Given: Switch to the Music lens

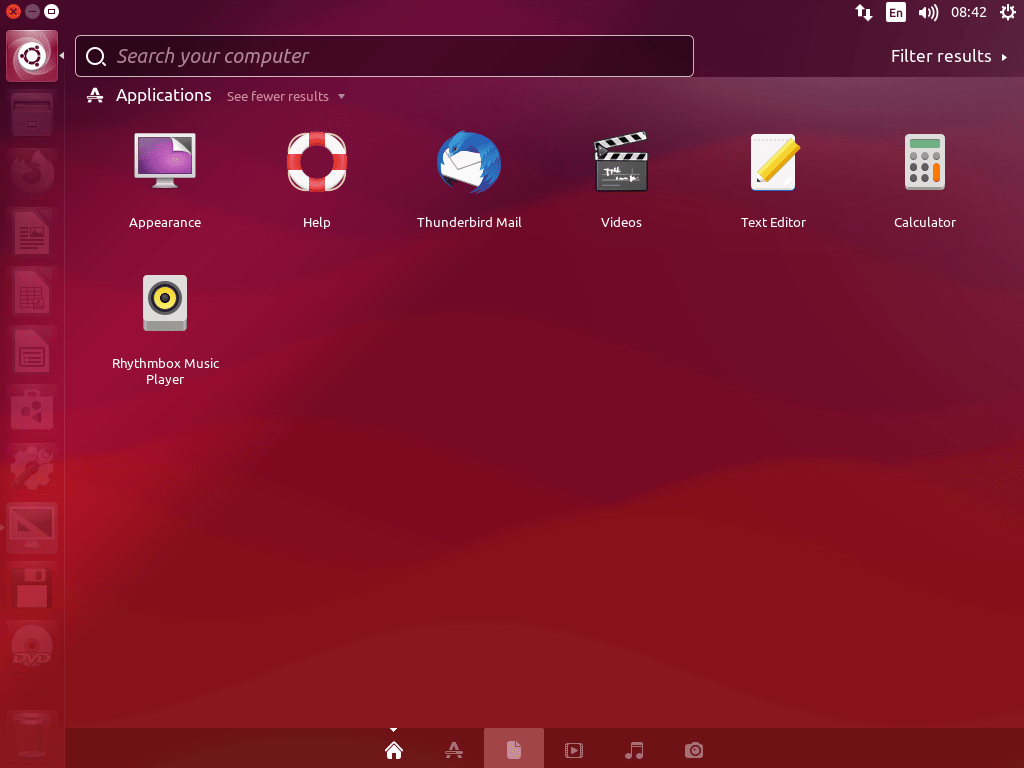Looking at the screenshot, I should pos(633,749).
